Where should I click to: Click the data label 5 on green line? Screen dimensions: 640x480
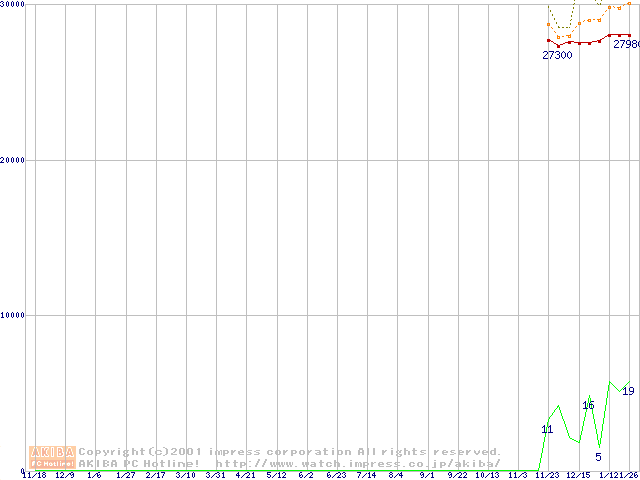pyautogui.click(x=598, y=457)
